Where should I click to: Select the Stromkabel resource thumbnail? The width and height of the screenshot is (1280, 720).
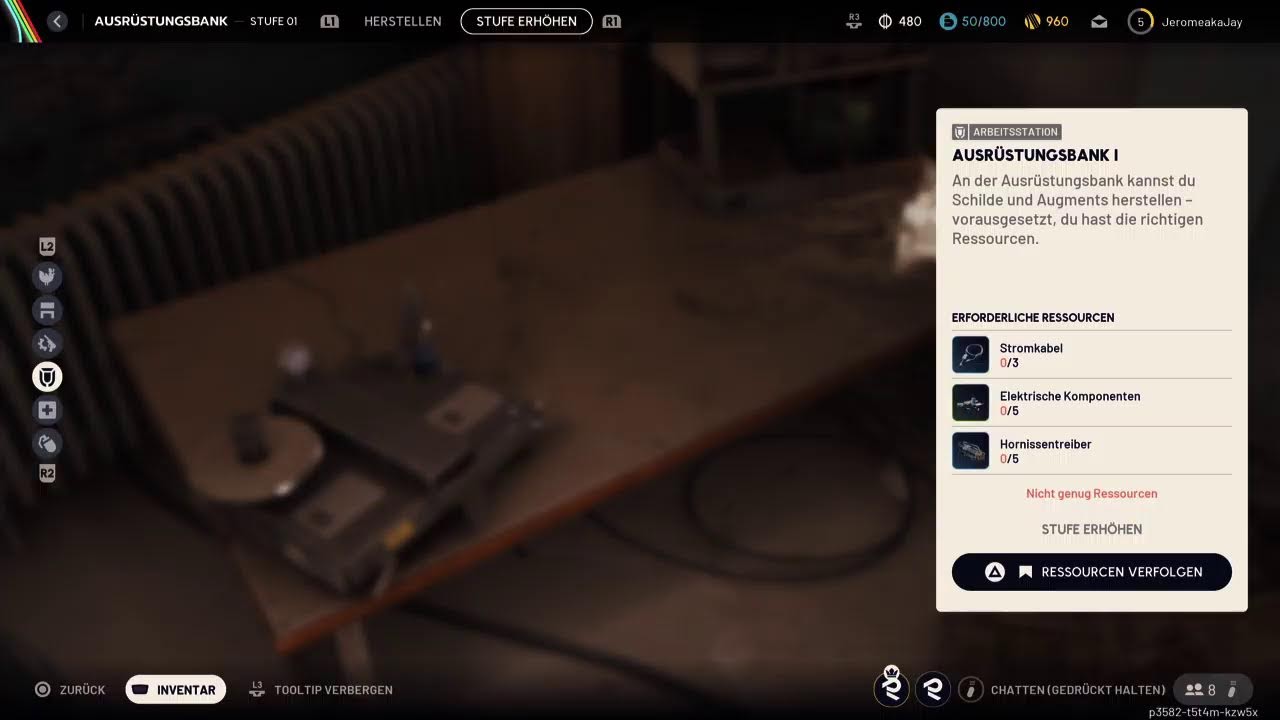pyautogui.click(x=970, y=355)
